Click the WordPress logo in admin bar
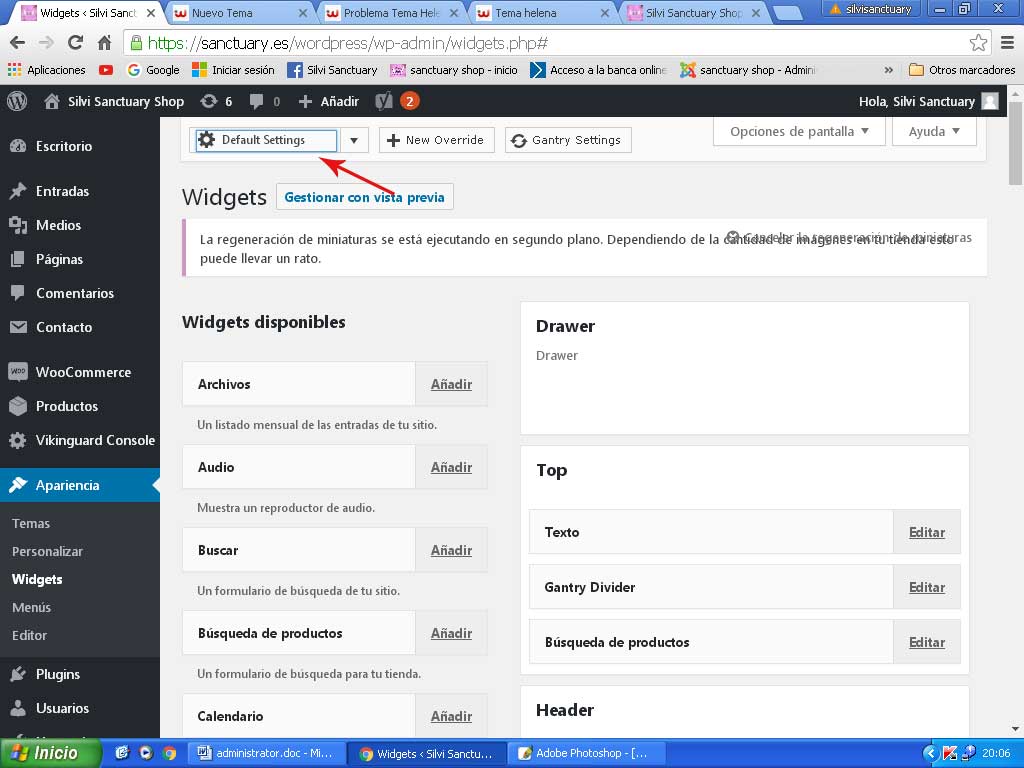Screen dimensions: 1024x768 point(17,101)
